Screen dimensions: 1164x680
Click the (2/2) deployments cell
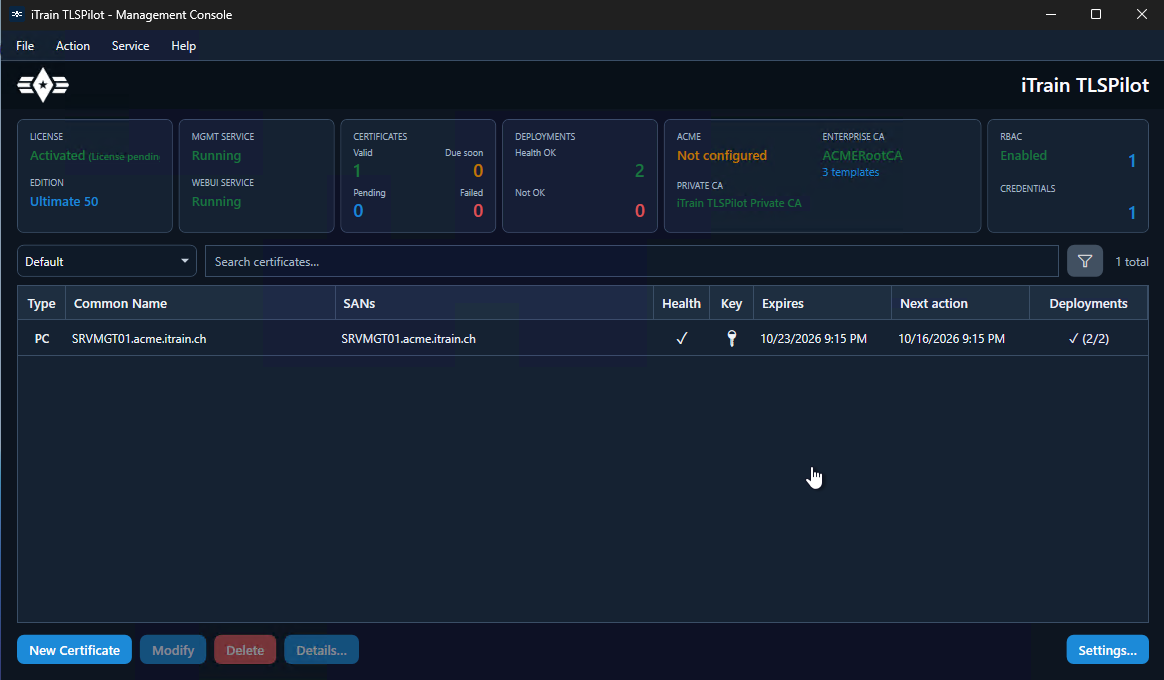click(1088, 339)
